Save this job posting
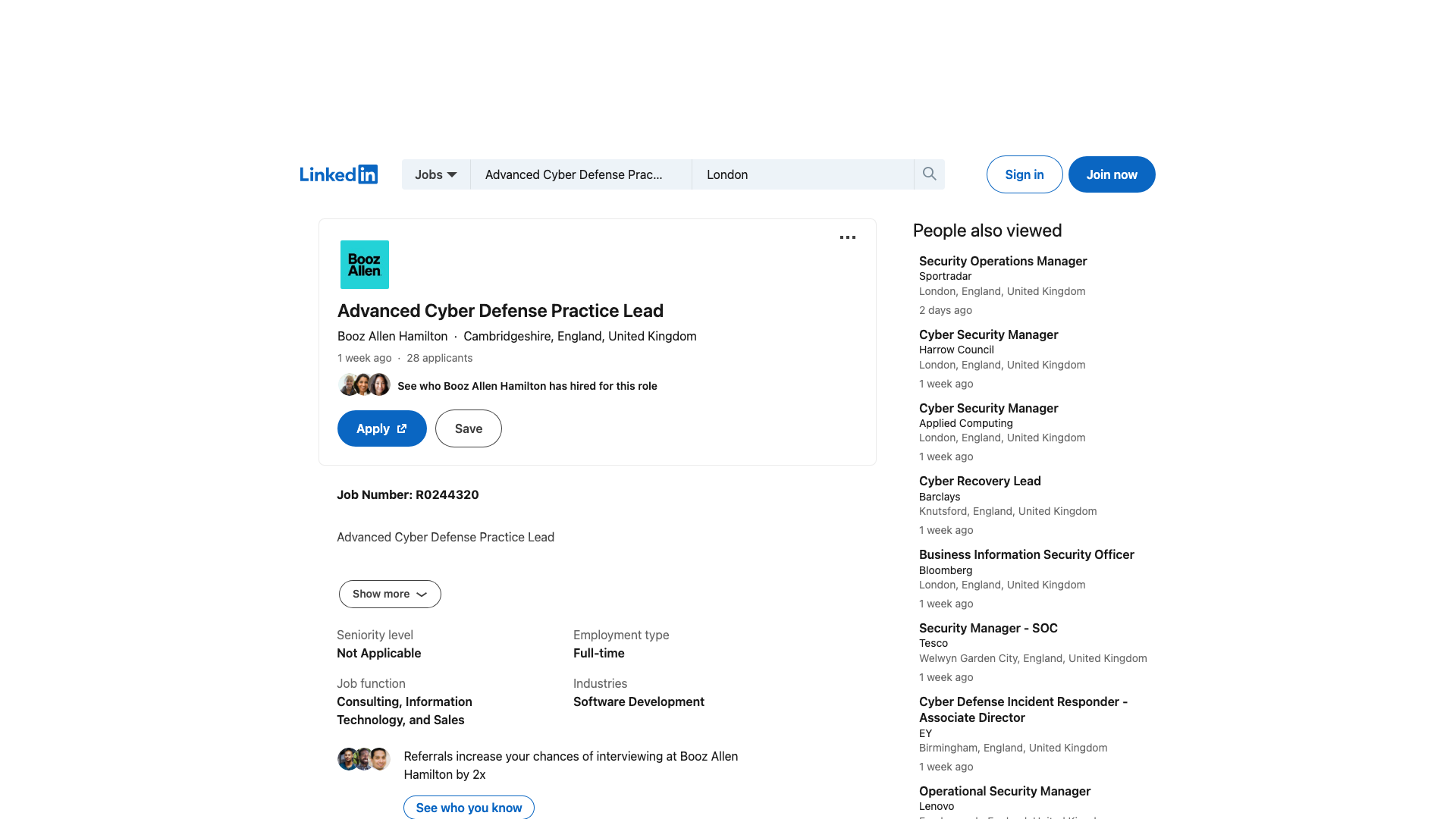This screenshot has height=819, width=1456. tap(469, 428)
